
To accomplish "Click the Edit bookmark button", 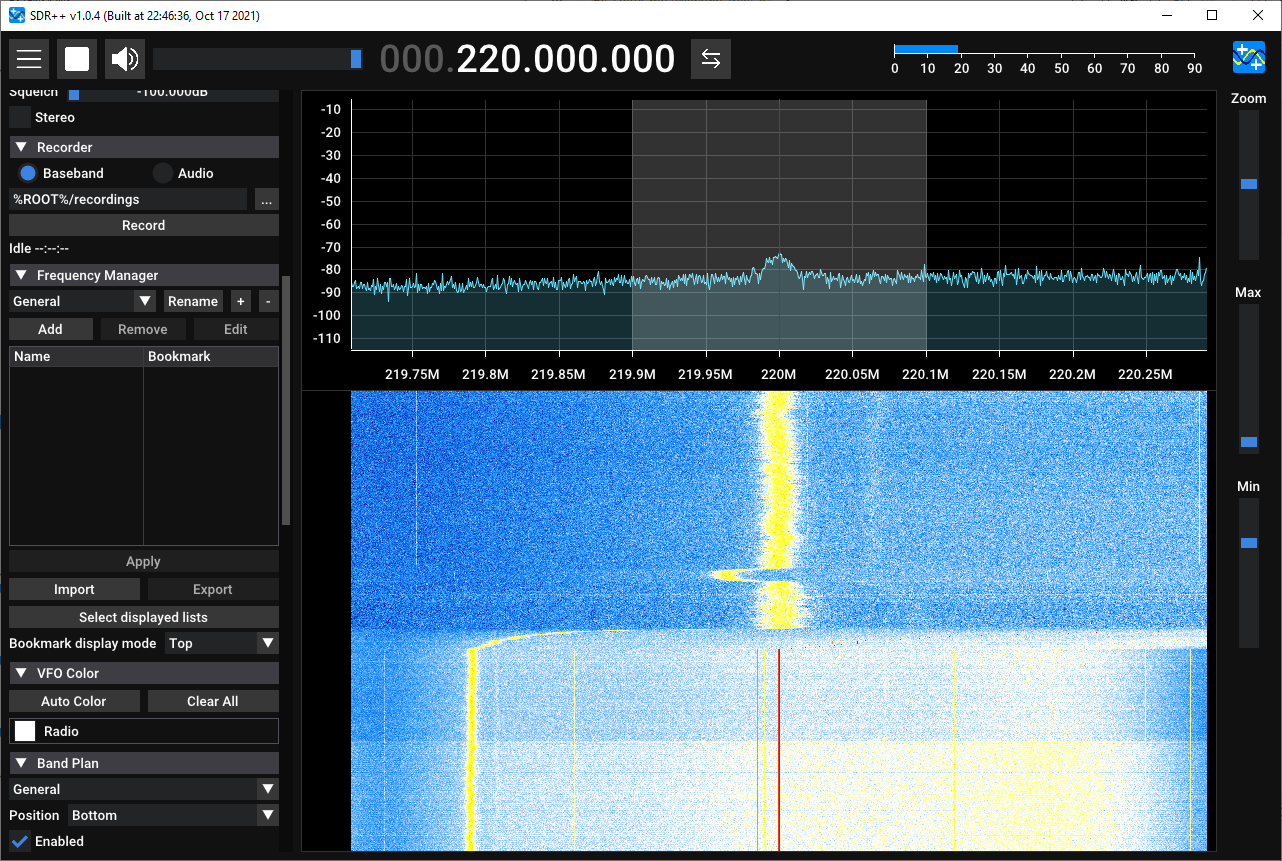I will [x=236, y=329].
